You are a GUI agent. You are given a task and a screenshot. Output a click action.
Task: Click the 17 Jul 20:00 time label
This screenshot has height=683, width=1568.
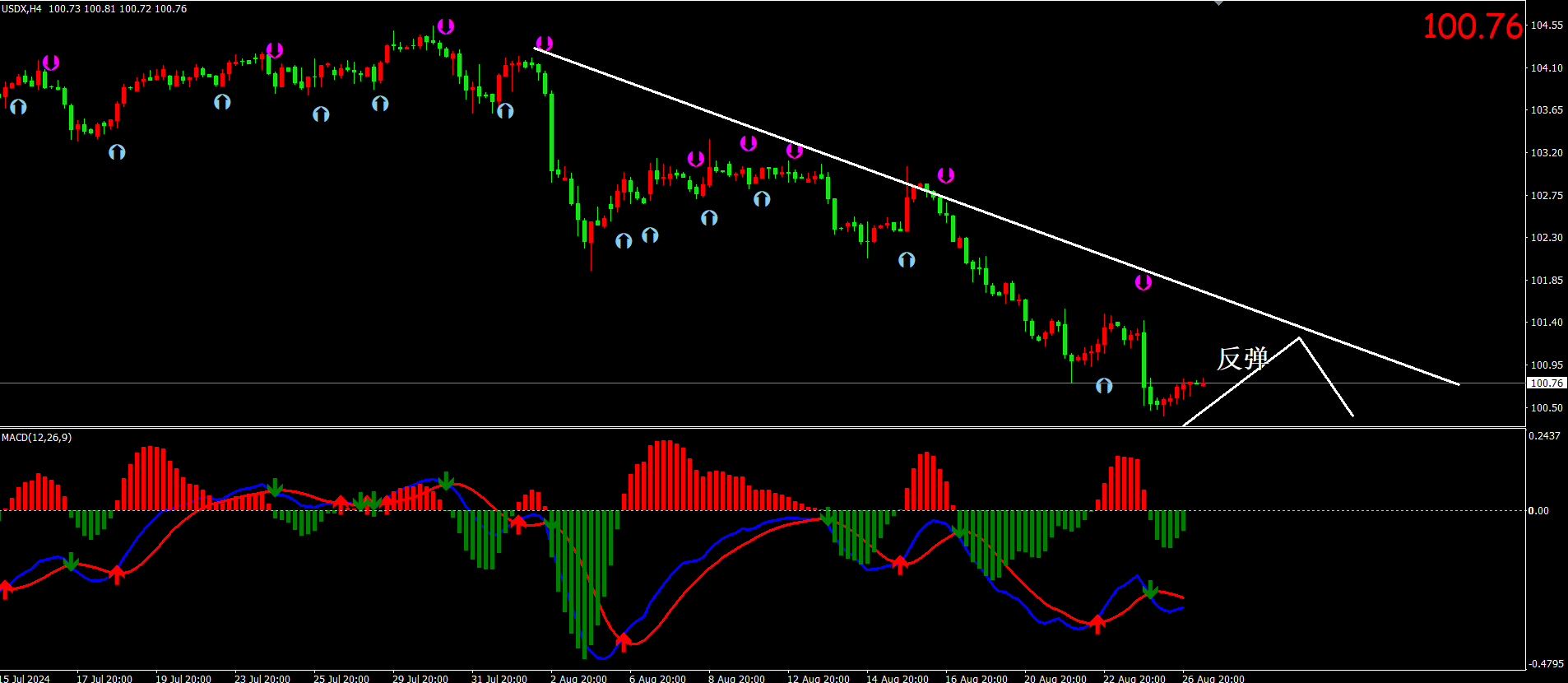(x=104, y=679)
